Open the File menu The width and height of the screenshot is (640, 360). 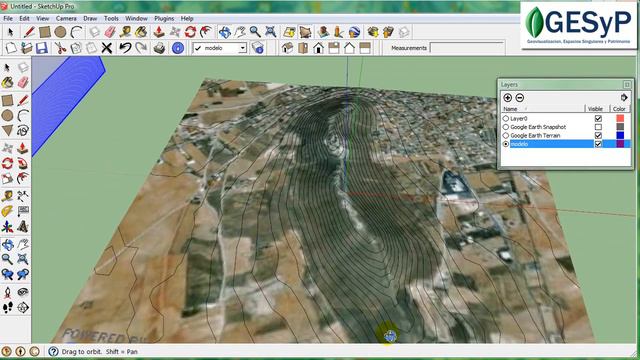(8, 18)
